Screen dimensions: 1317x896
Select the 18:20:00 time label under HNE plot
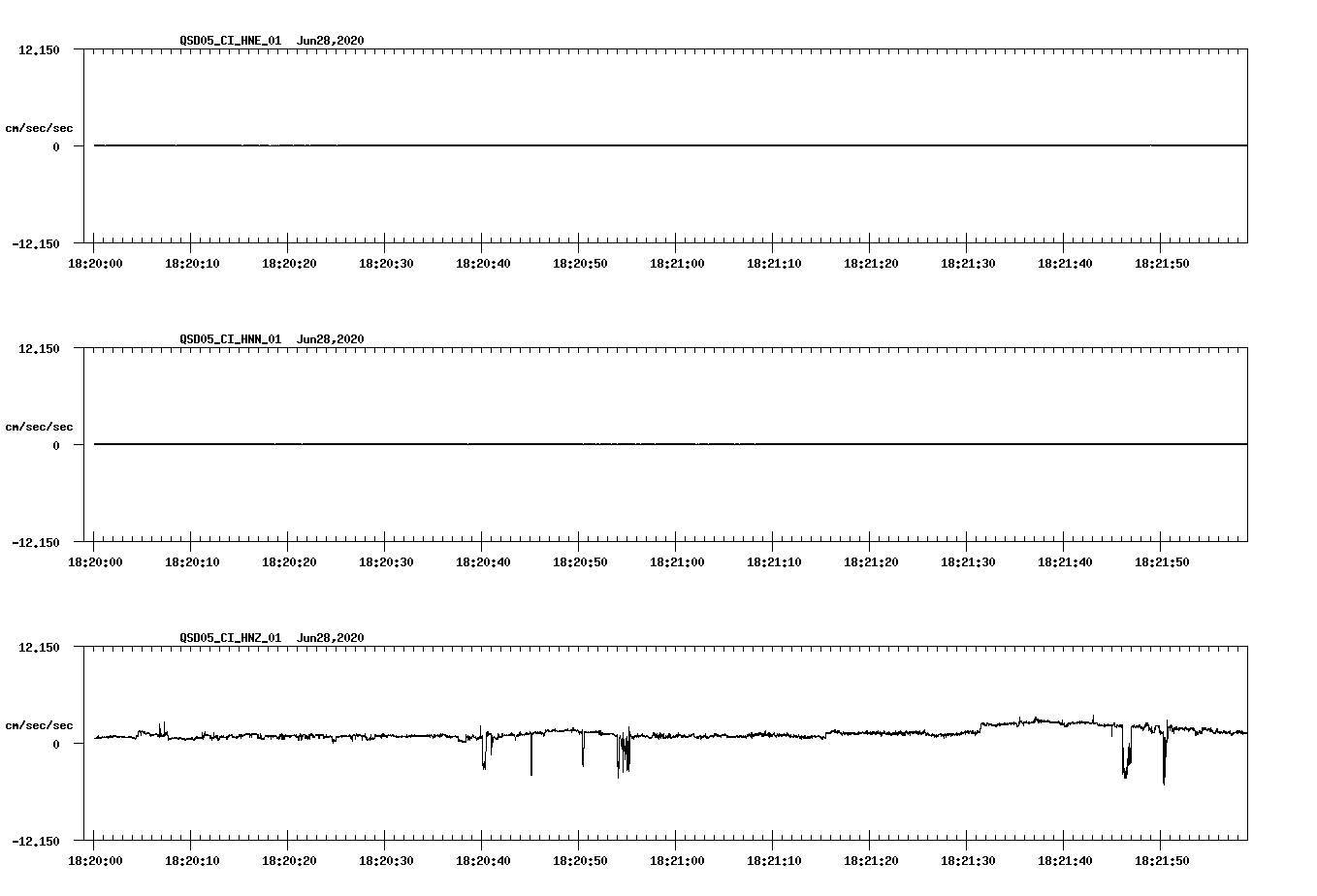pos(95,264)
